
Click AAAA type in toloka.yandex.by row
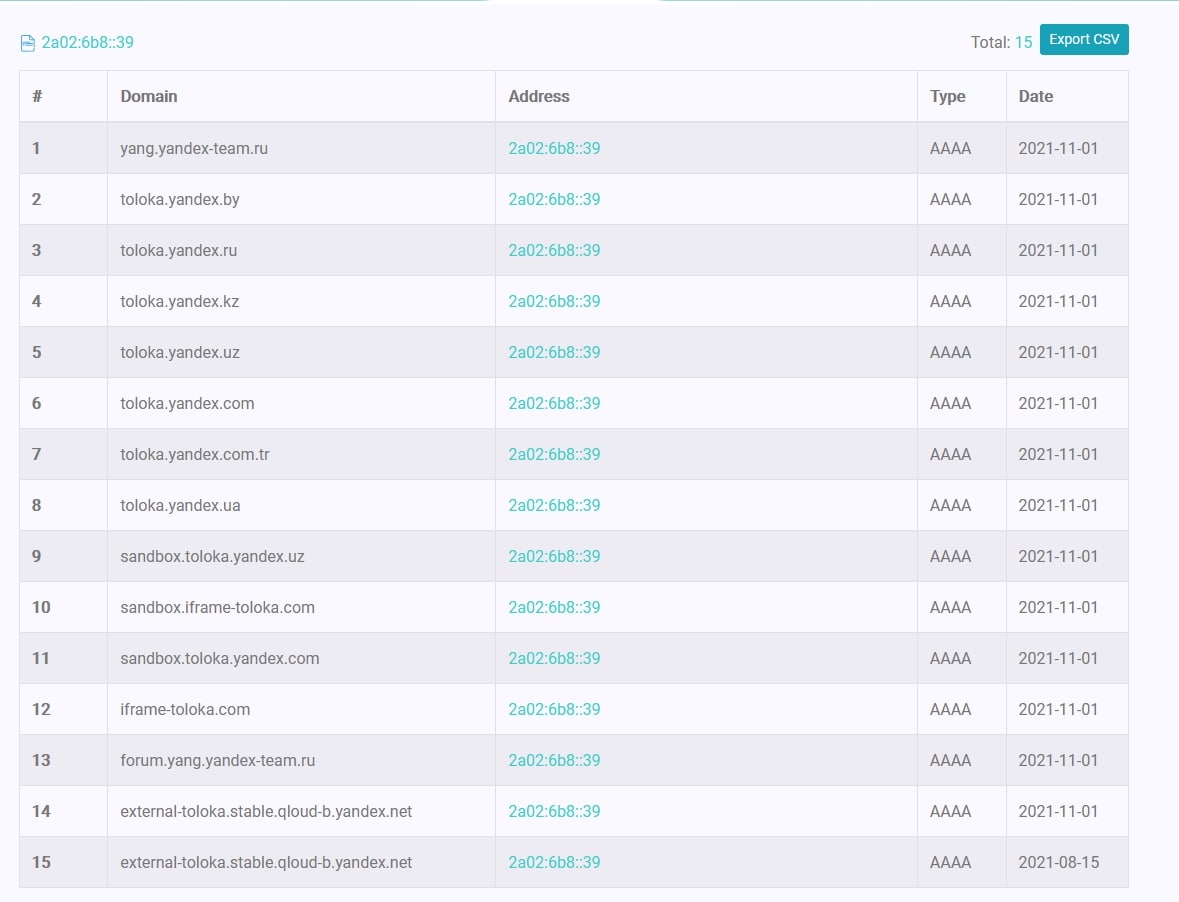(x=950, y=199)
